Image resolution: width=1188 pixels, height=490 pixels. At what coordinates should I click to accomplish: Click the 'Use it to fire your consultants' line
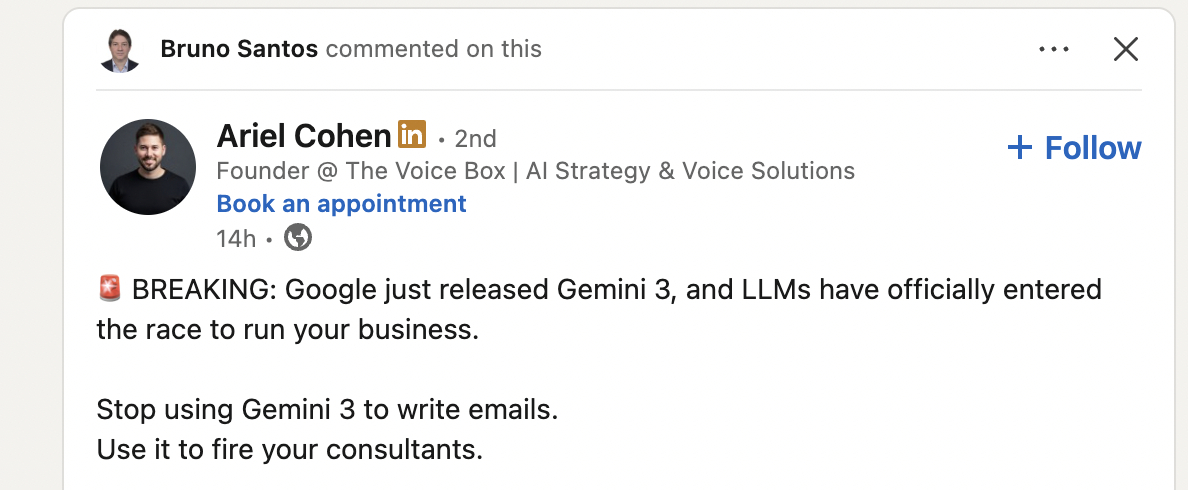pyautogui.click(x=290, y=449)
